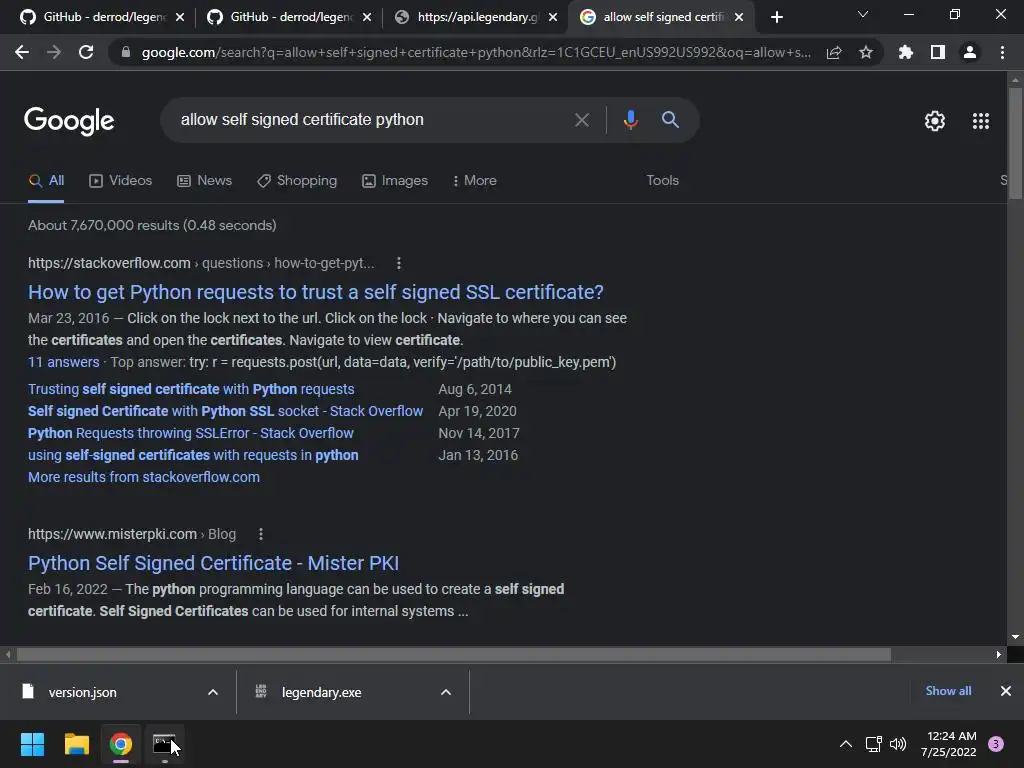Select the Videos results tab

121,181
